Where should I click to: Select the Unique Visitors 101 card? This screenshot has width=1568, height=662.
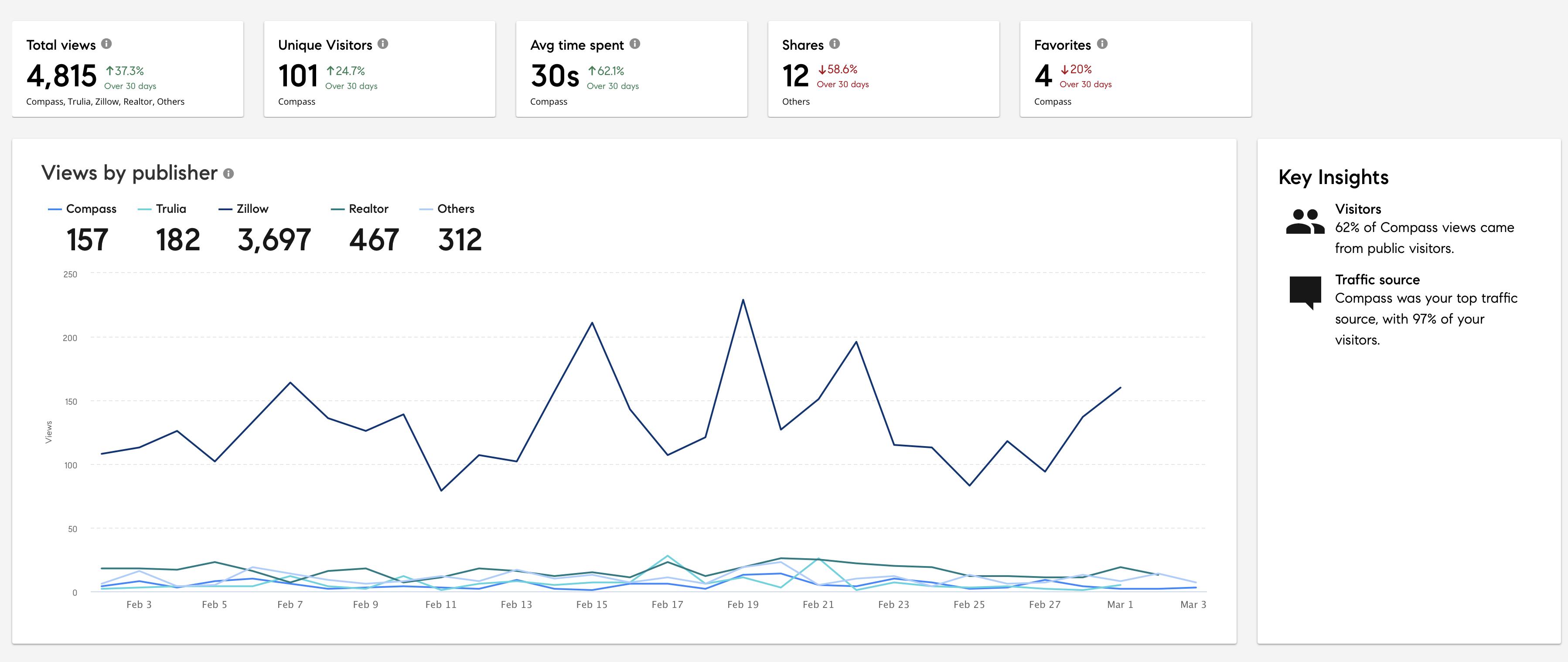click(379, 69)
